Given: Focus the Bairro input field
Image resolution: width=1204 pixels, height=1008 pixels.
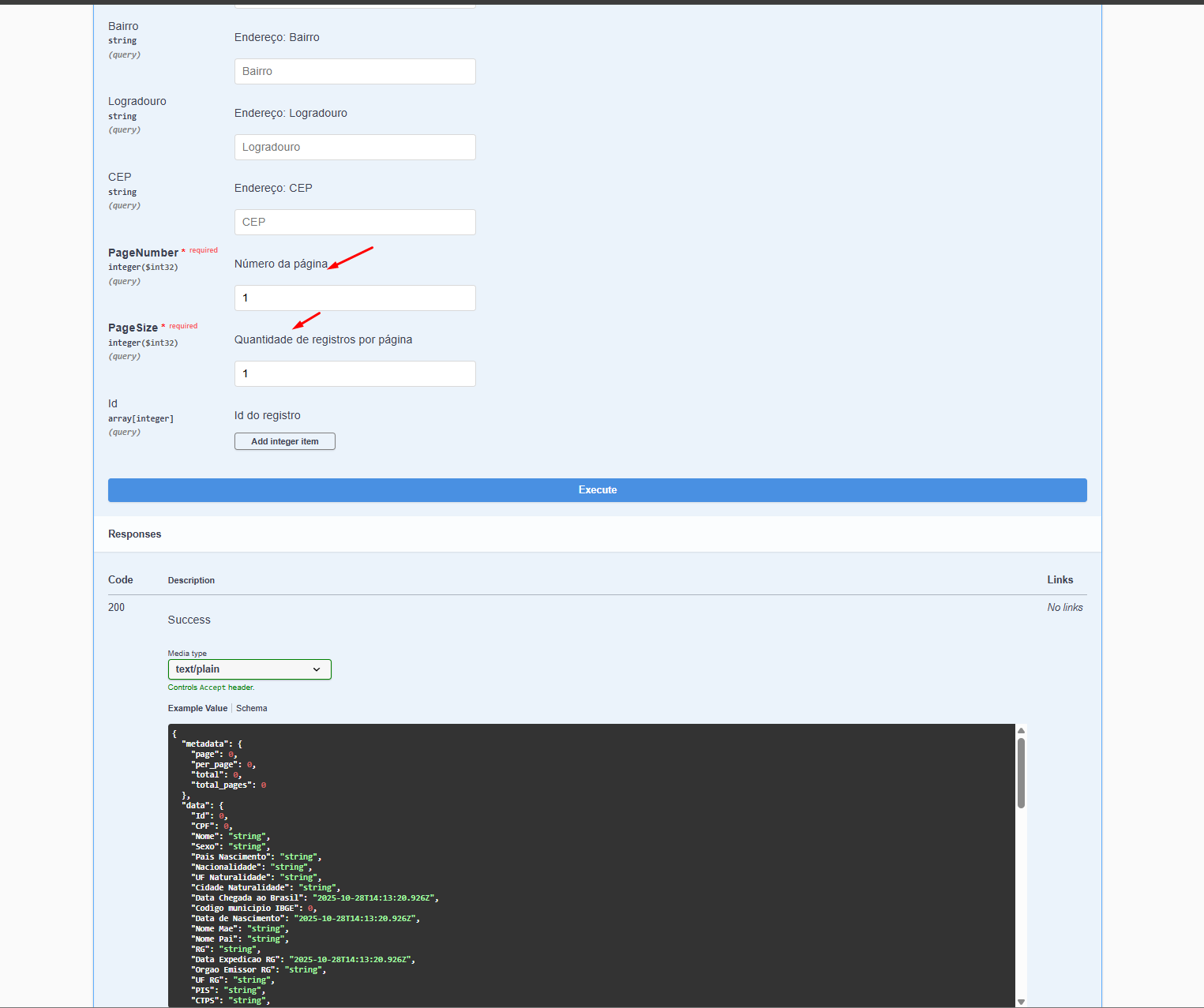Looking at the screenshot, I should [355, 71].
